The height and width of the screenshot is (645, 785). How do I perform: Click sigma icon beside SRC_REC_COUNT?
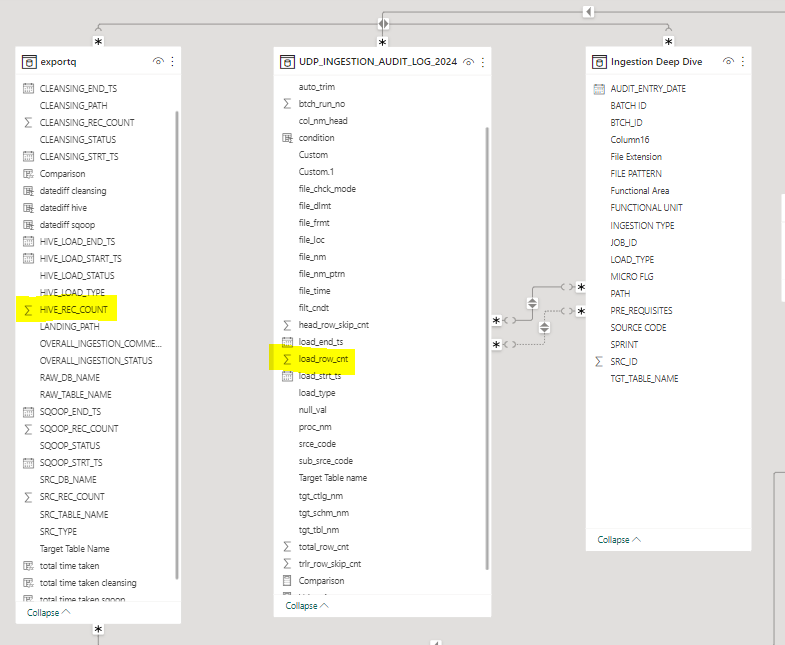29,497
